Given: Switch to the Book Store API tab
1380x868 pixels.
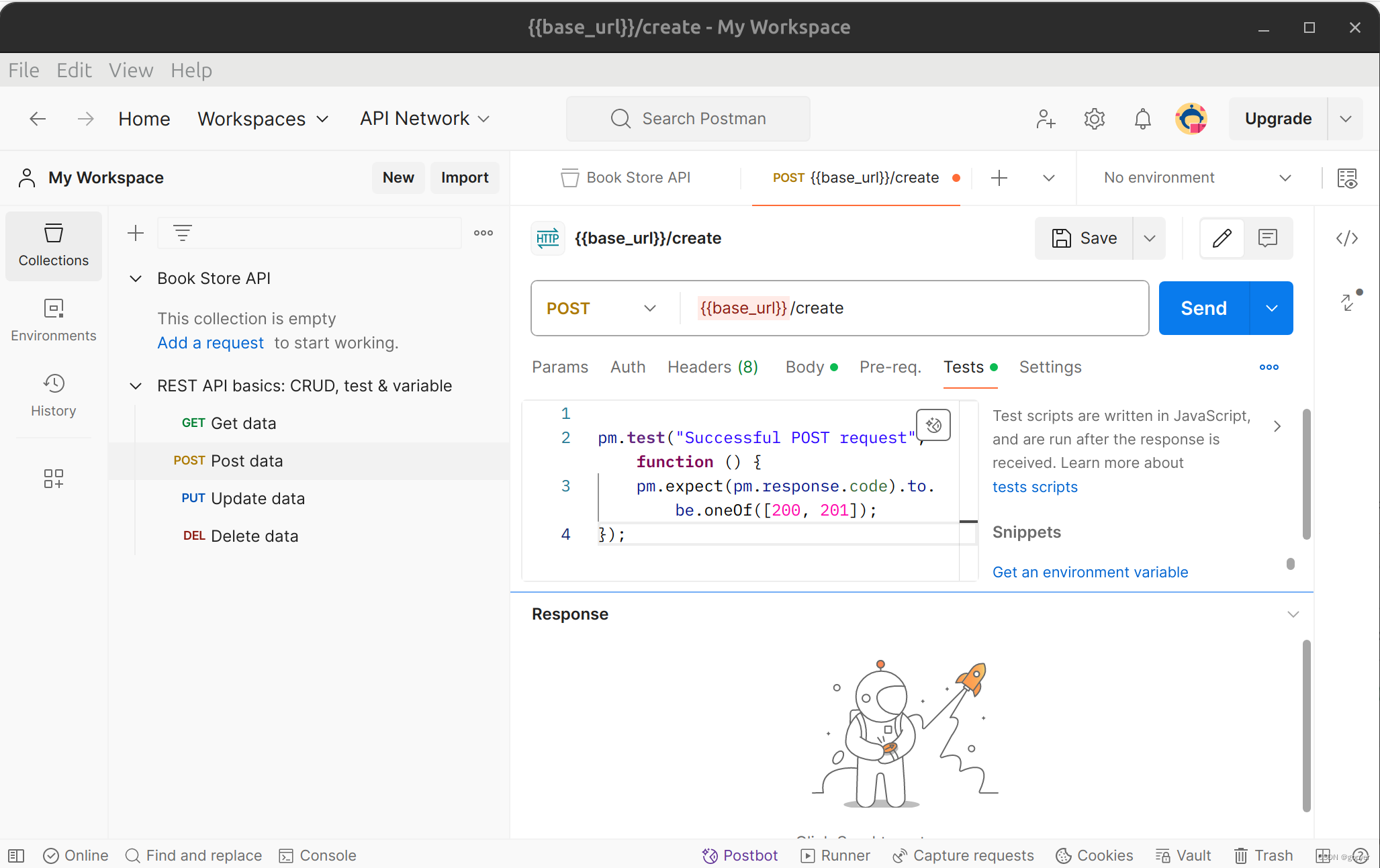Looking at the screenshot, I should (x=626, y=178).
